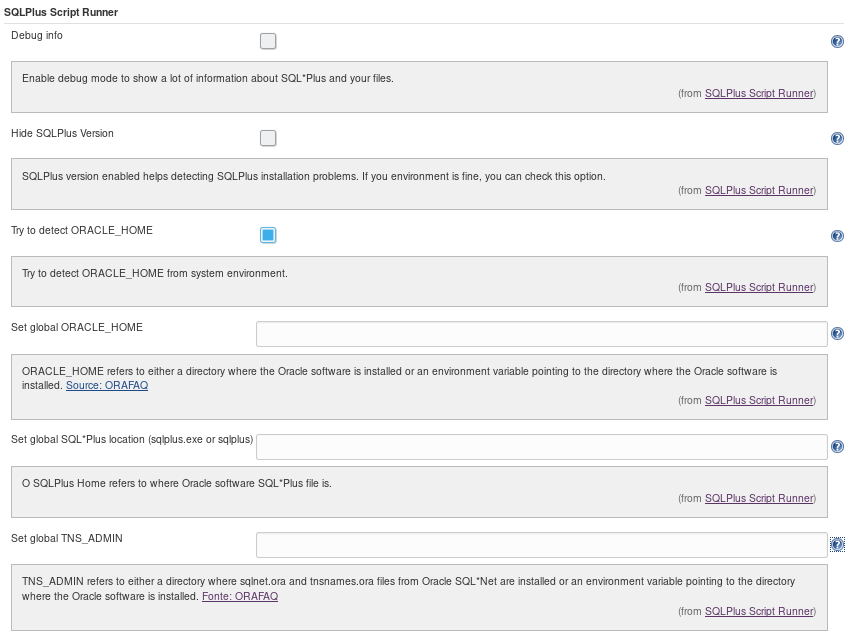Open help for Set global SQL*Plus location
The image size is (852, 637).
837,447
